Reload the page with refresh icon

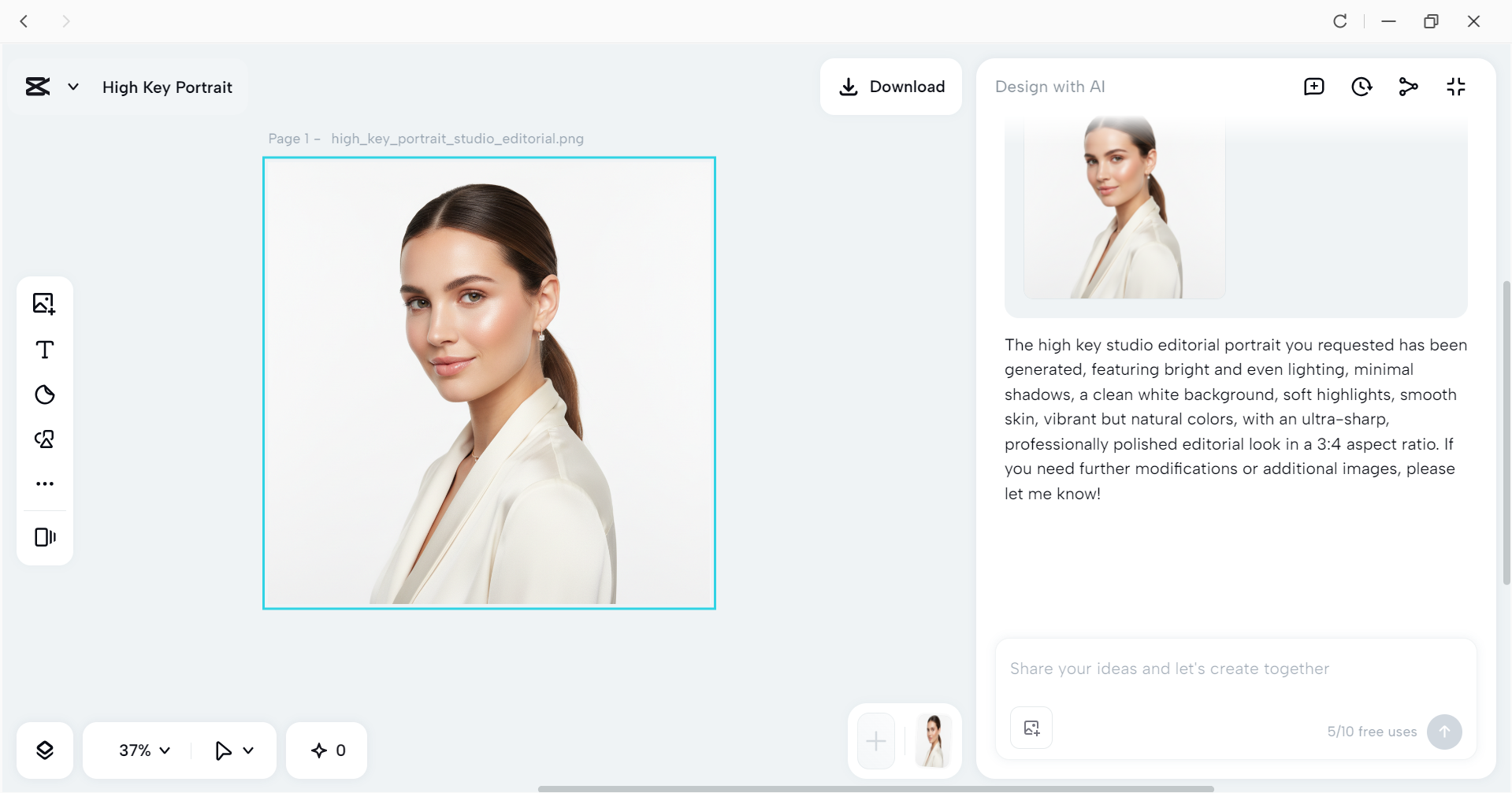(1340, 21)
